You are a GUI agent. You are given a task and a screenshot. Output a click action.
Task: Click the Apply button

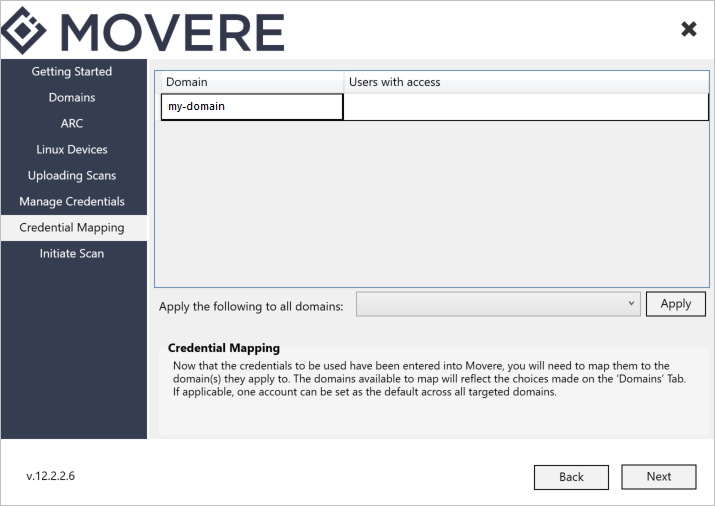[676, 304]
